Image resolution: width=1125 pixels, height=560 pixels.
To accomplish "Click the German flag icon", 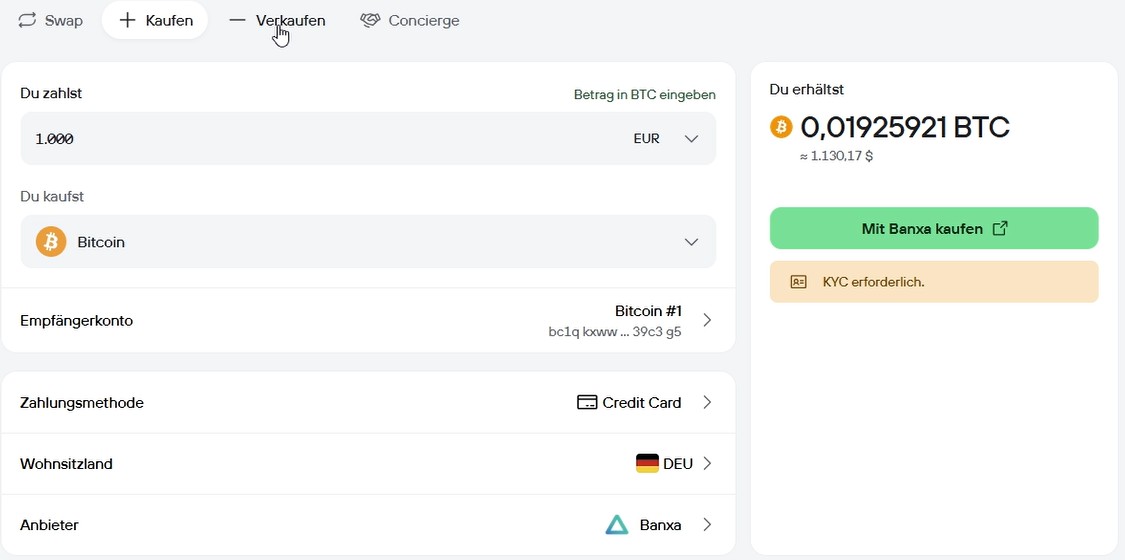I will pos(647,463).
